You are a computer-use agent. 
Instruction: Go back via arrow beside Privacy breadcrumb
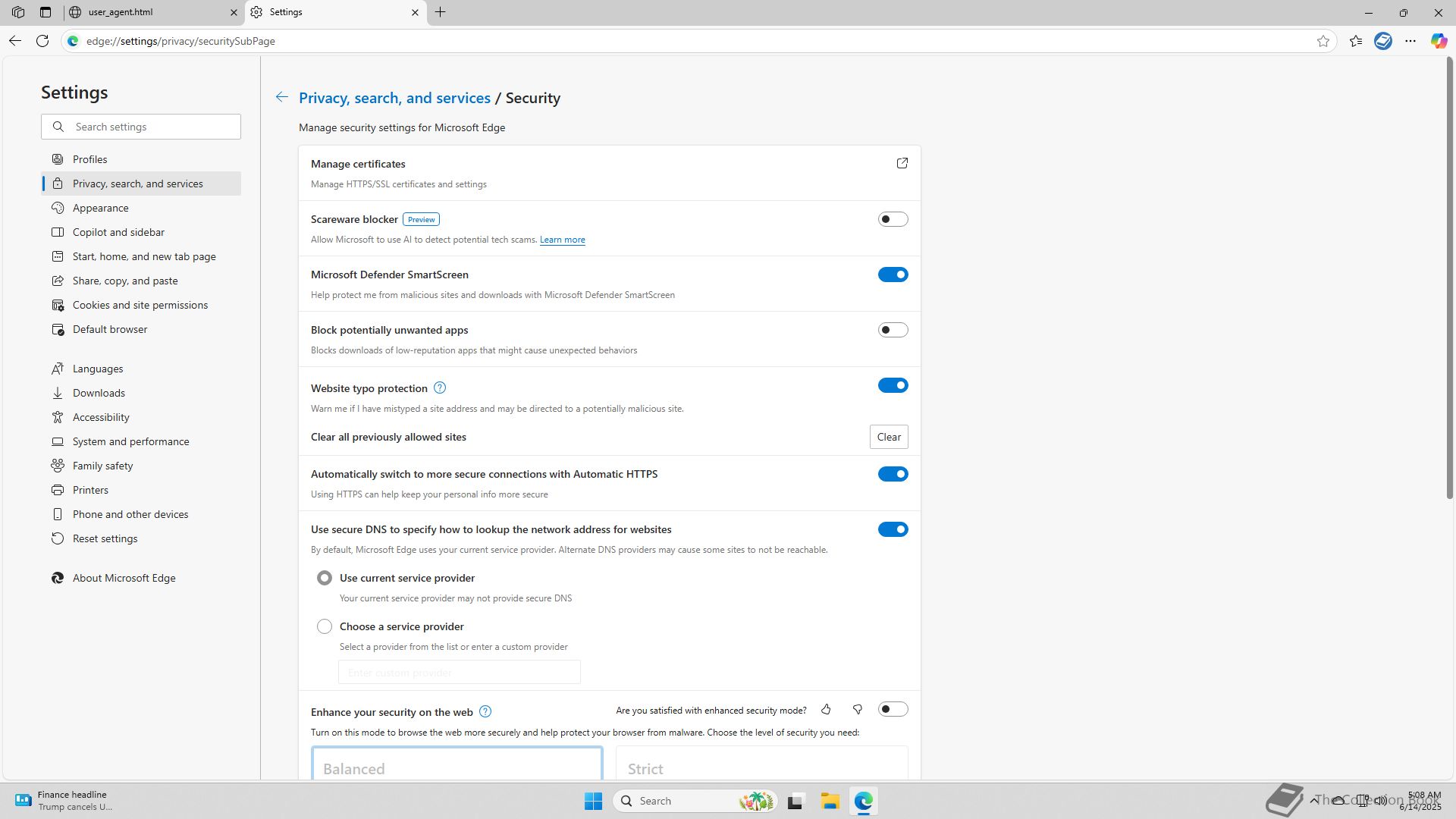point(281,97)
